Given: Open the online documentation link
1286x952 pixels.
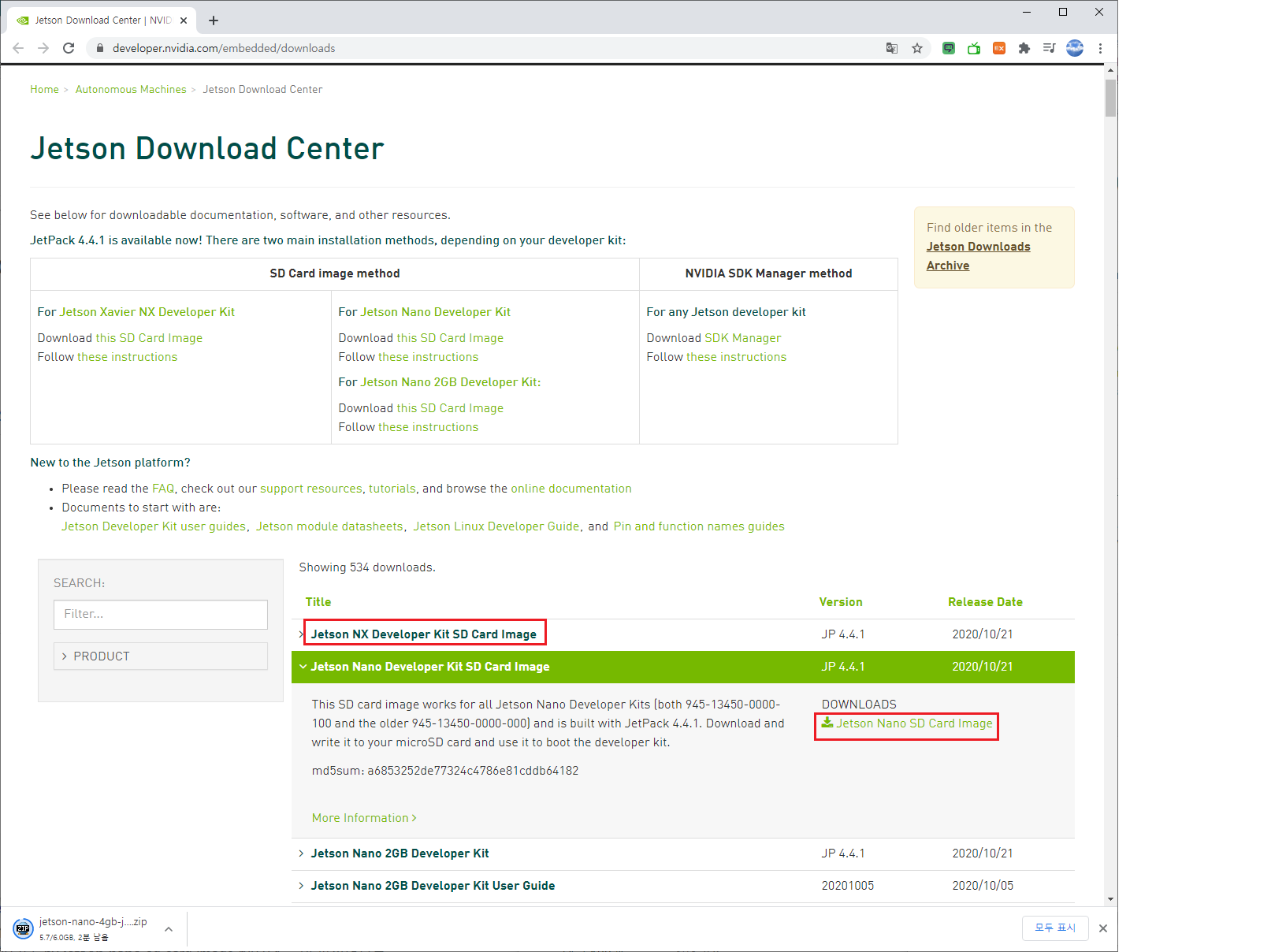Looking at the screenshot, I should coord(571,489).
